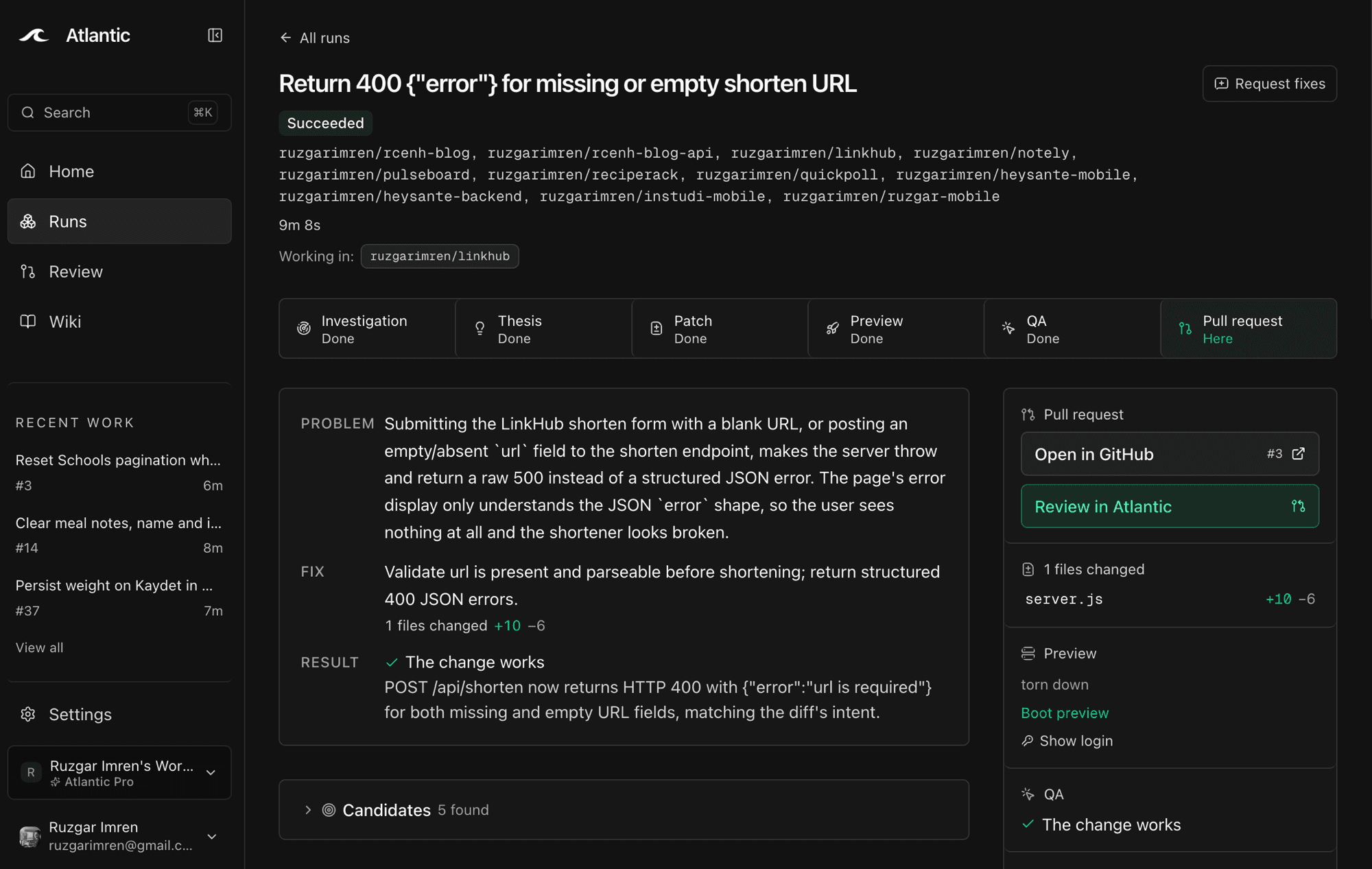Screen dimensions: 1372x869
Task: Click the View all recent work link
Action: (x=39, y=647)
